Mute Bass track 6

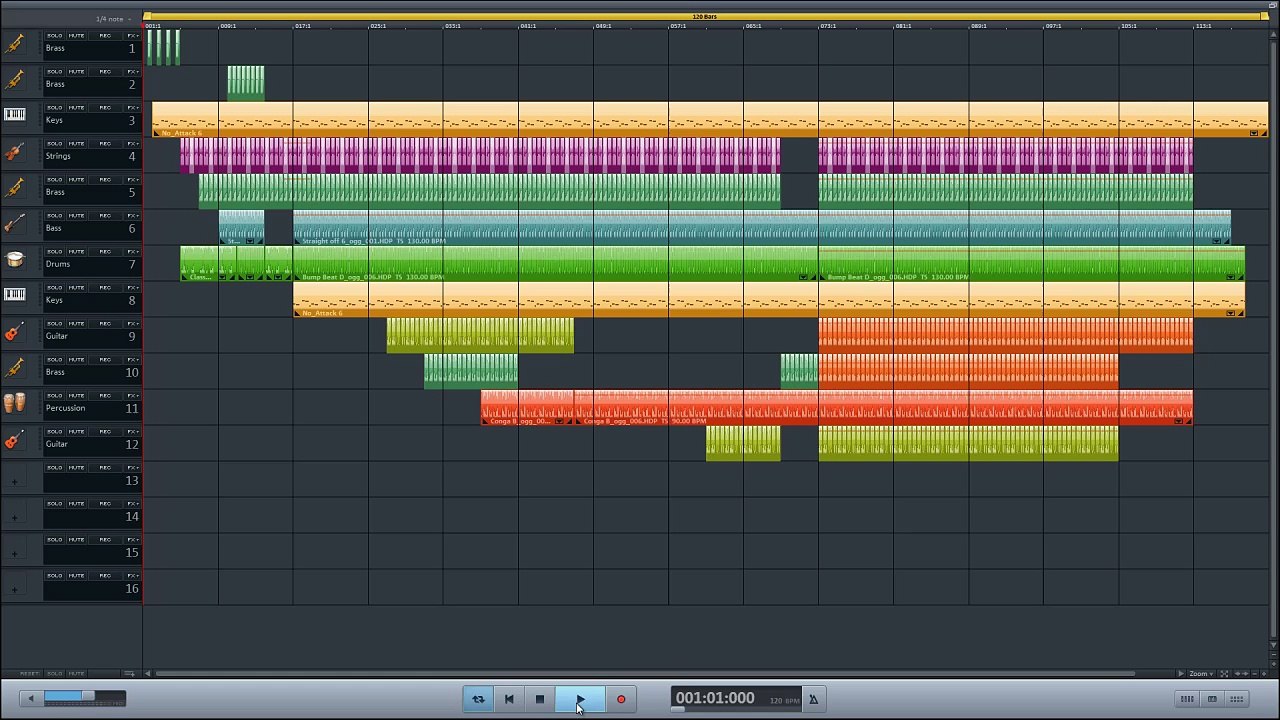77,216
